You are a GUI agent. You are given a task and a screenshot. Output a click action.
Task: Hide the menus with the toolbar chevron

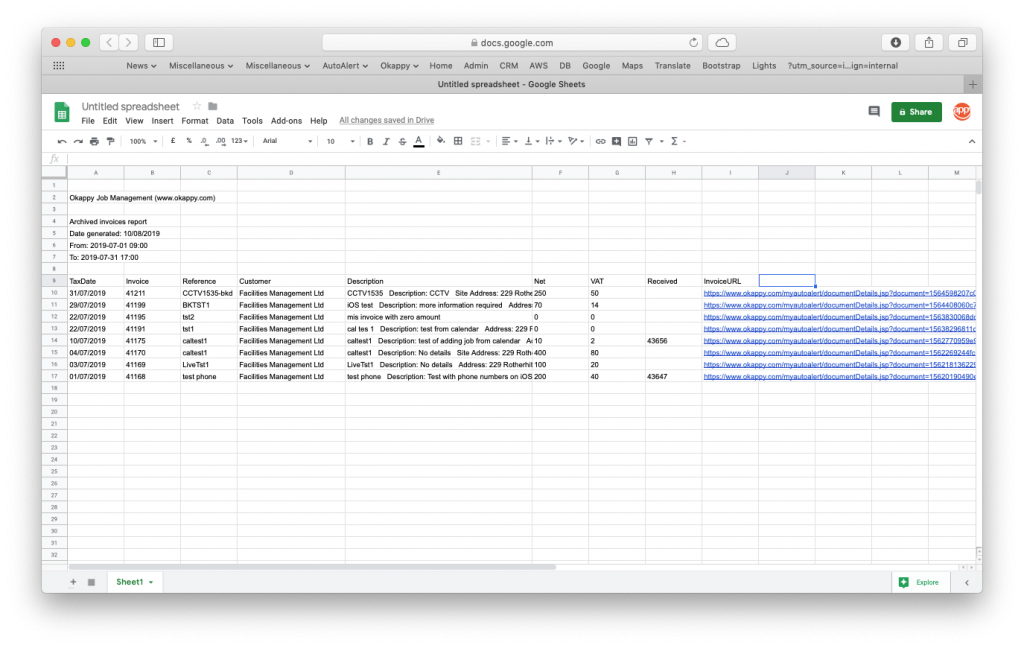coord(972,141)
